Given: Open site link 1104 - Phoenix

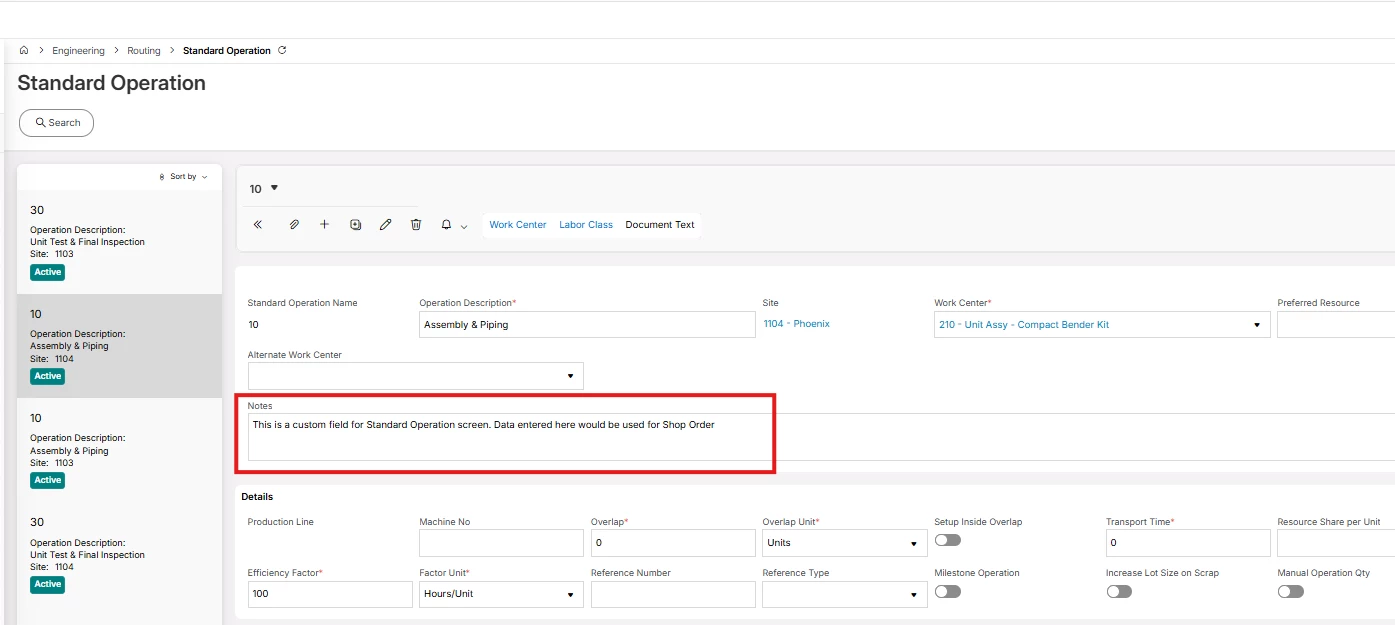Looking at the screenshot, I should [796, 324].
